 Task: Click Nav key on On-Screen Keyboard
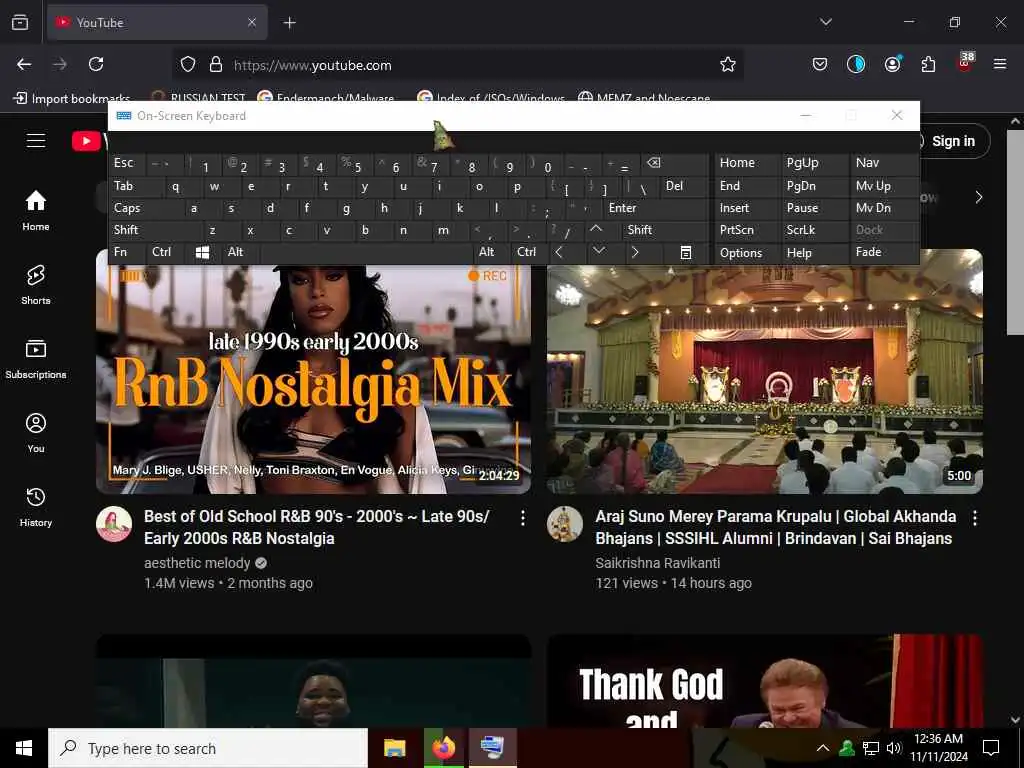(x=884, y=163)
